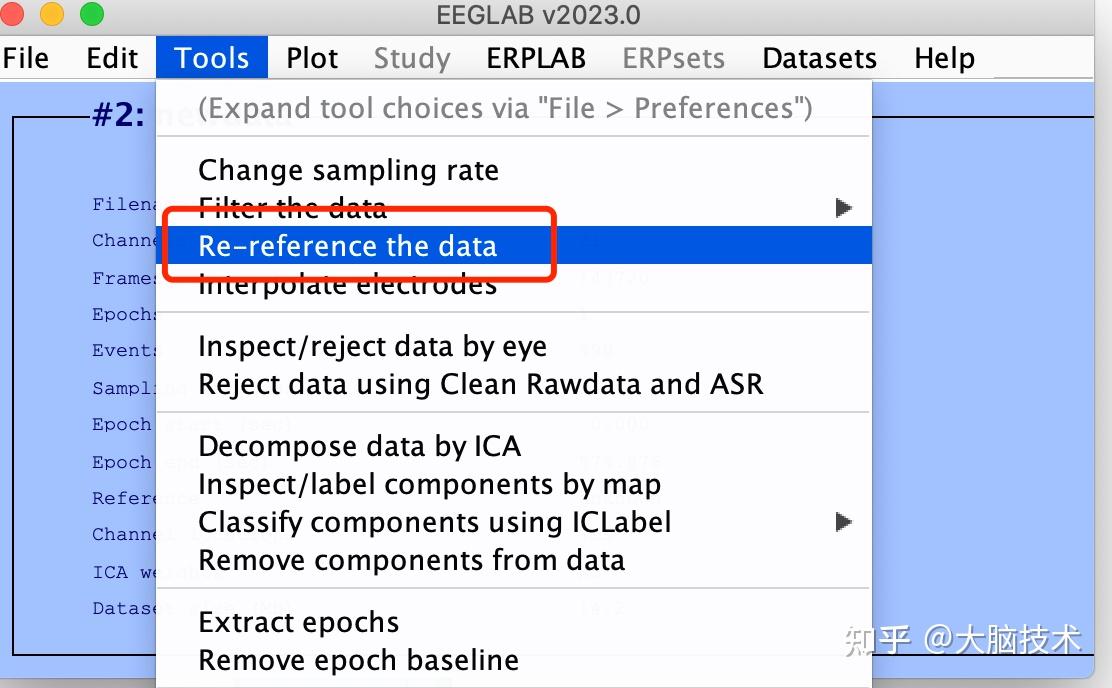Select Reject data using Clean Rawdata and ASR
1112x688 pixels.
click(x=480, y=384)
